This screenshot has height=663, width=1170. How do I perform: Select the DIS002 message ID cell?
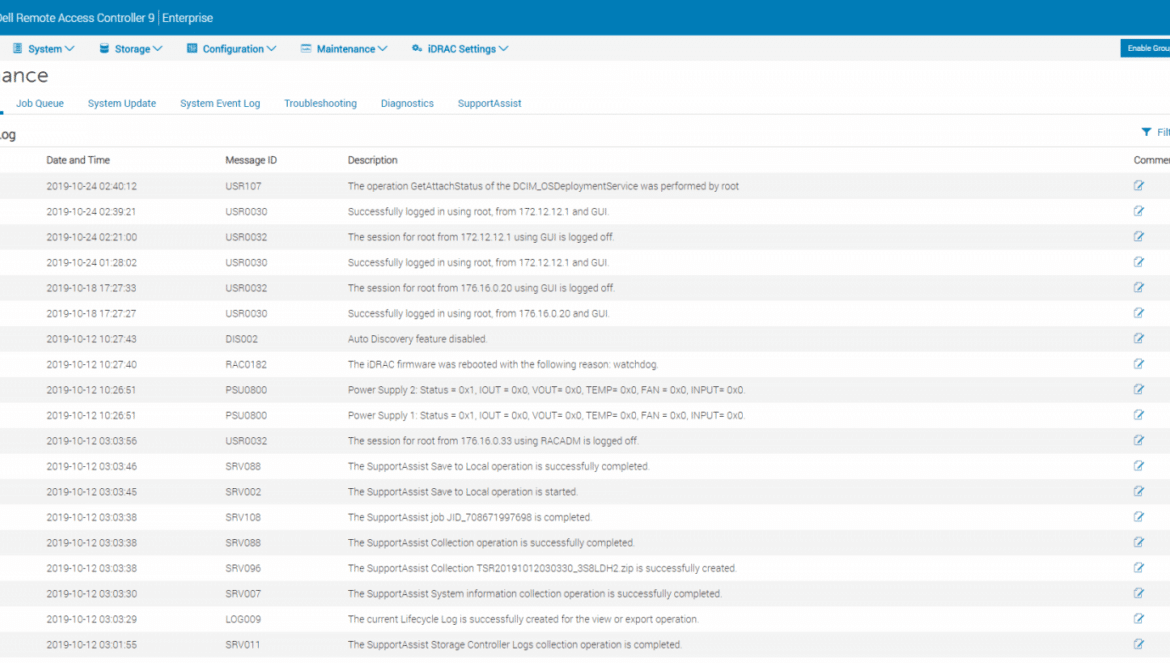point(242,339)
